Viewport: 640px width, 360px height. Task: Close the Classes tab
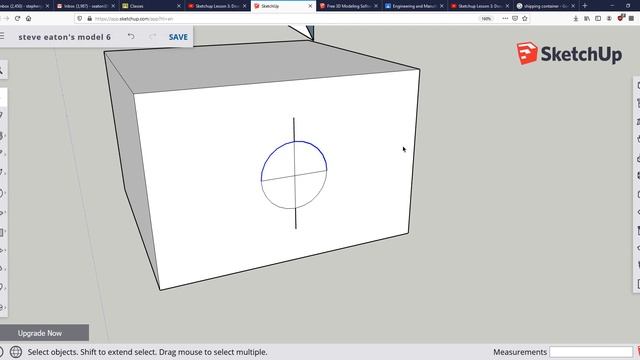tap(179, 6)
